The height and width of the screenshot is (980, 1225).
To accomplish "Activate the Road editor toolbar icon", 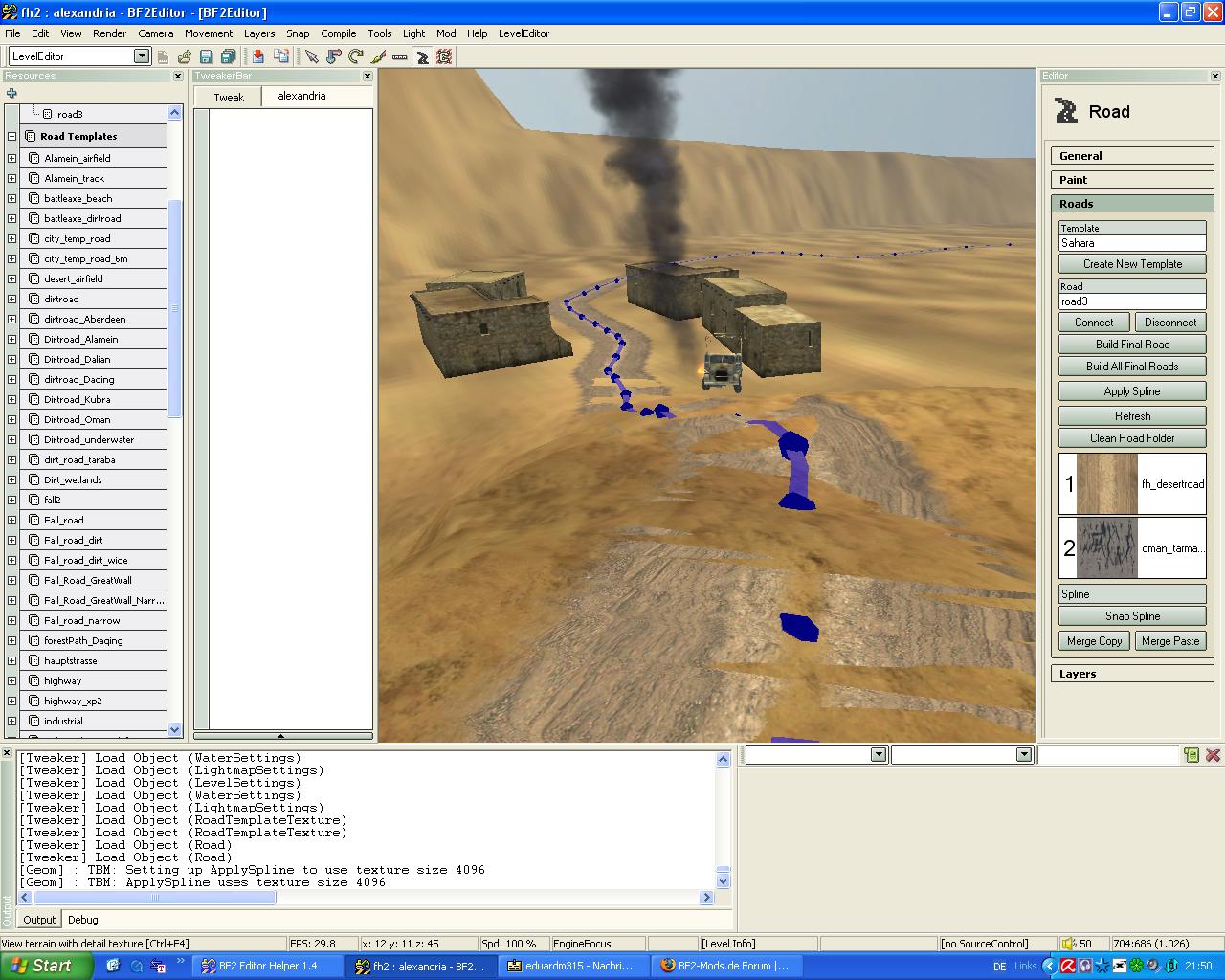I will click(422, 57).
